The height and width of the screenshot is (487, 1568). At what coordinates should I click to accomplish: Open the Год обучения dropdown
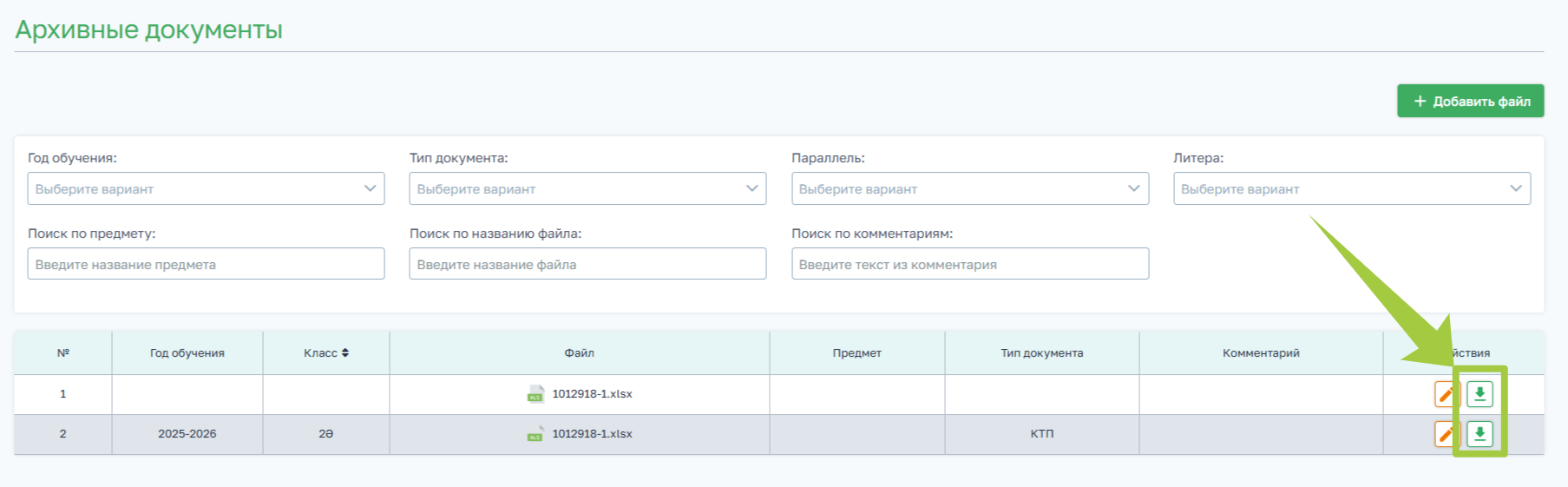point(206,188)
